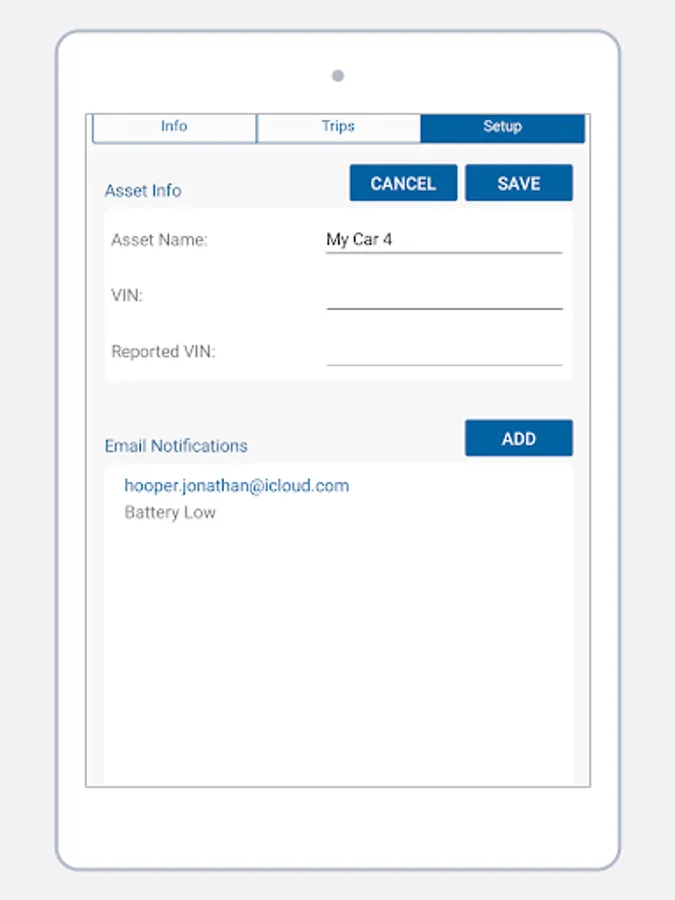Edit the Asset Name field 'My Car 4'
The image size is (675, 900).
pos(444,239)
